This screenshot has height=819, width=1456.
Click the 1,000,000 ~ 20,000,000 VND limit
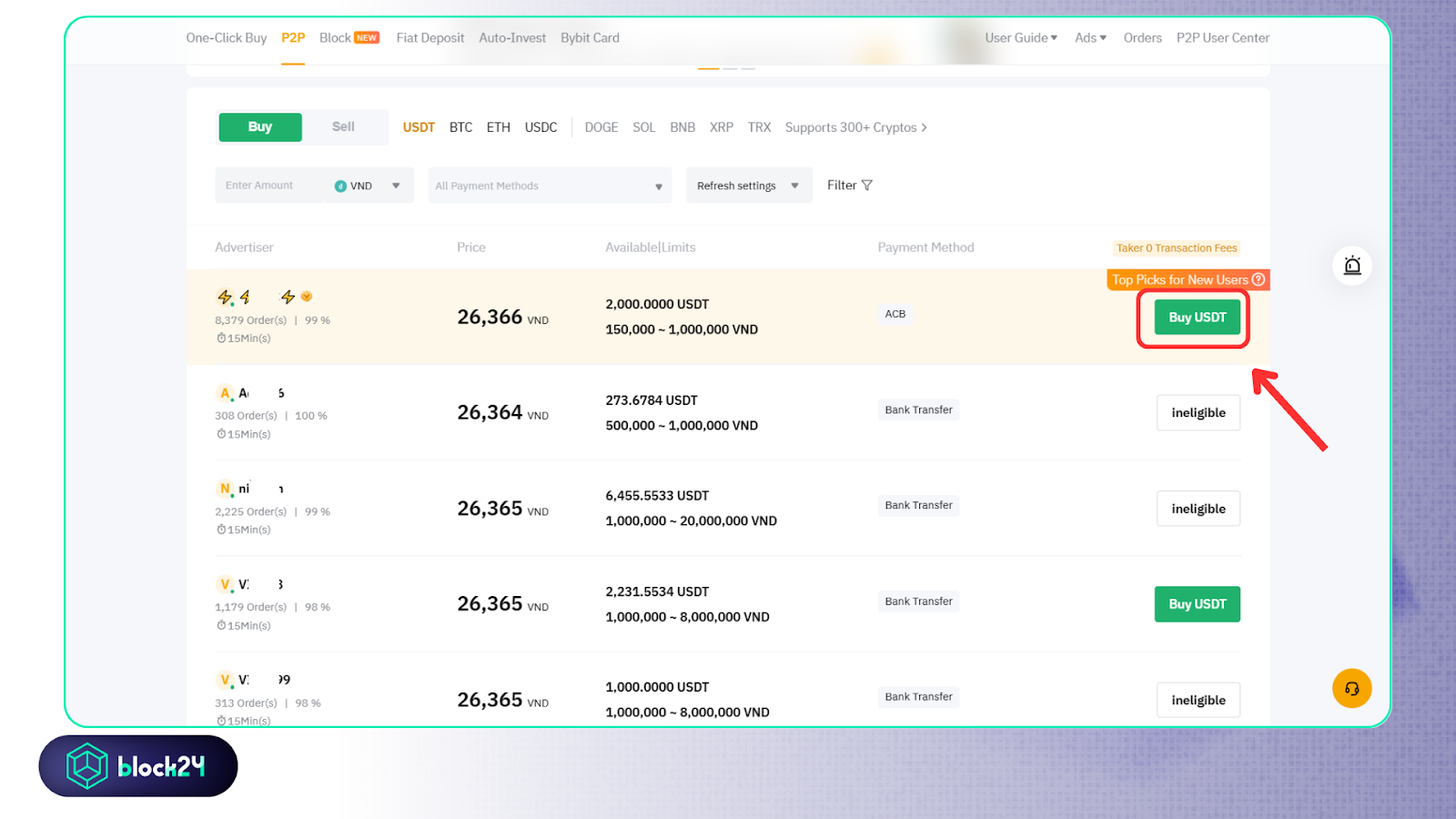(691, 521)
